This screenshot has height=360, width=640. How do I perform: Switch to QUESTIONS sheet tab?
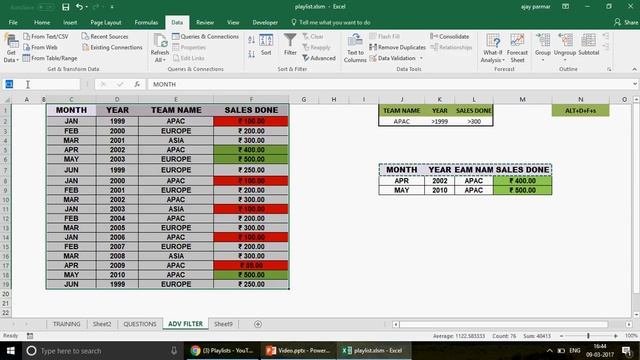pyautogui.click(x=140, y=324)
